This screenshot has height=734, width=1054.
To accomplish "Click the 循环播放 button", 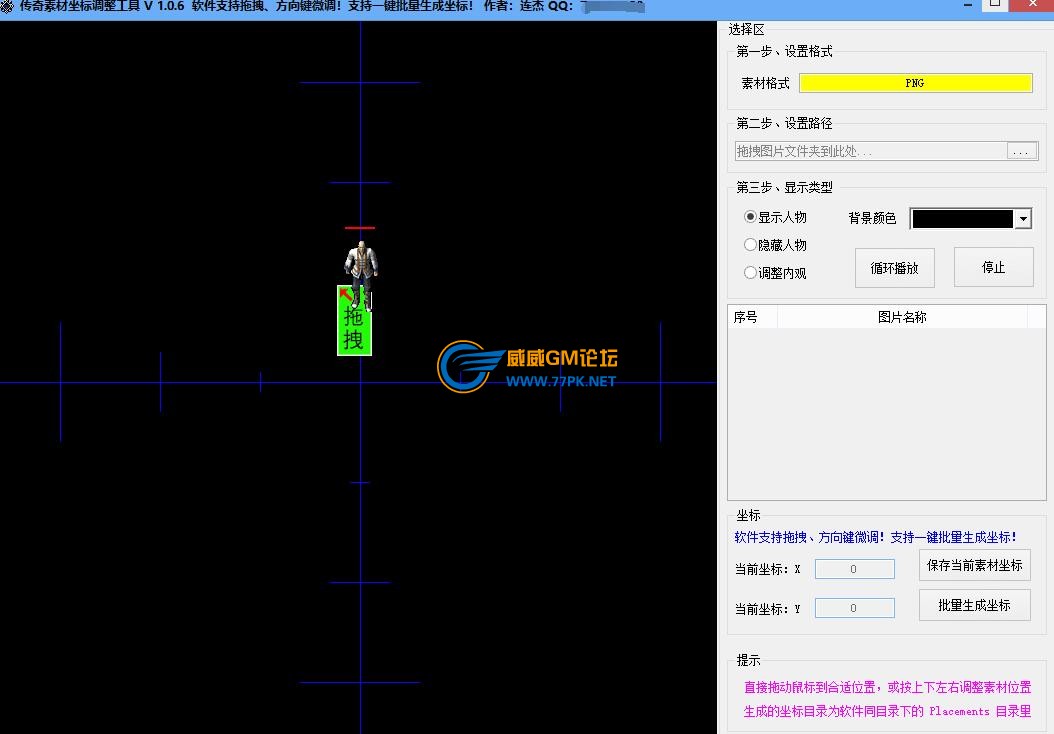I will coord(894,268).
